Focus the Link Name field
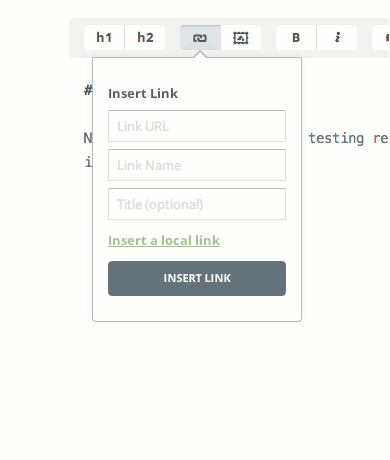This screenshot has height=460, width=390. tap(197, 165)
